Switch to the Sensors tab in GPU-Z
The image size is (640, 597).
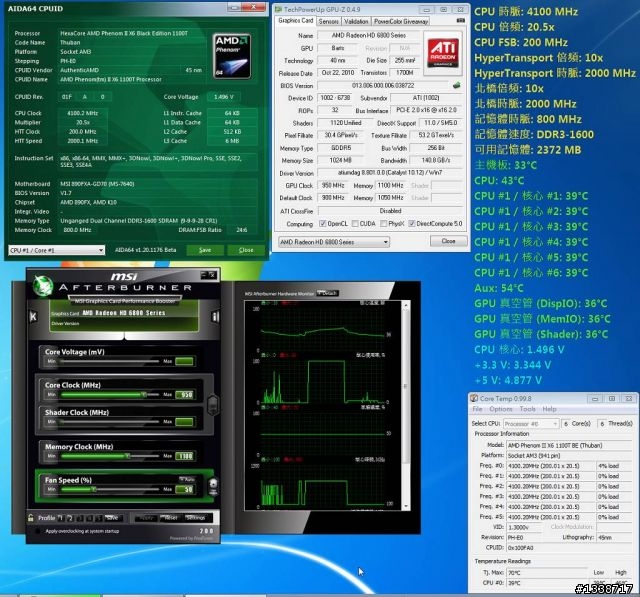click(329, 21)
